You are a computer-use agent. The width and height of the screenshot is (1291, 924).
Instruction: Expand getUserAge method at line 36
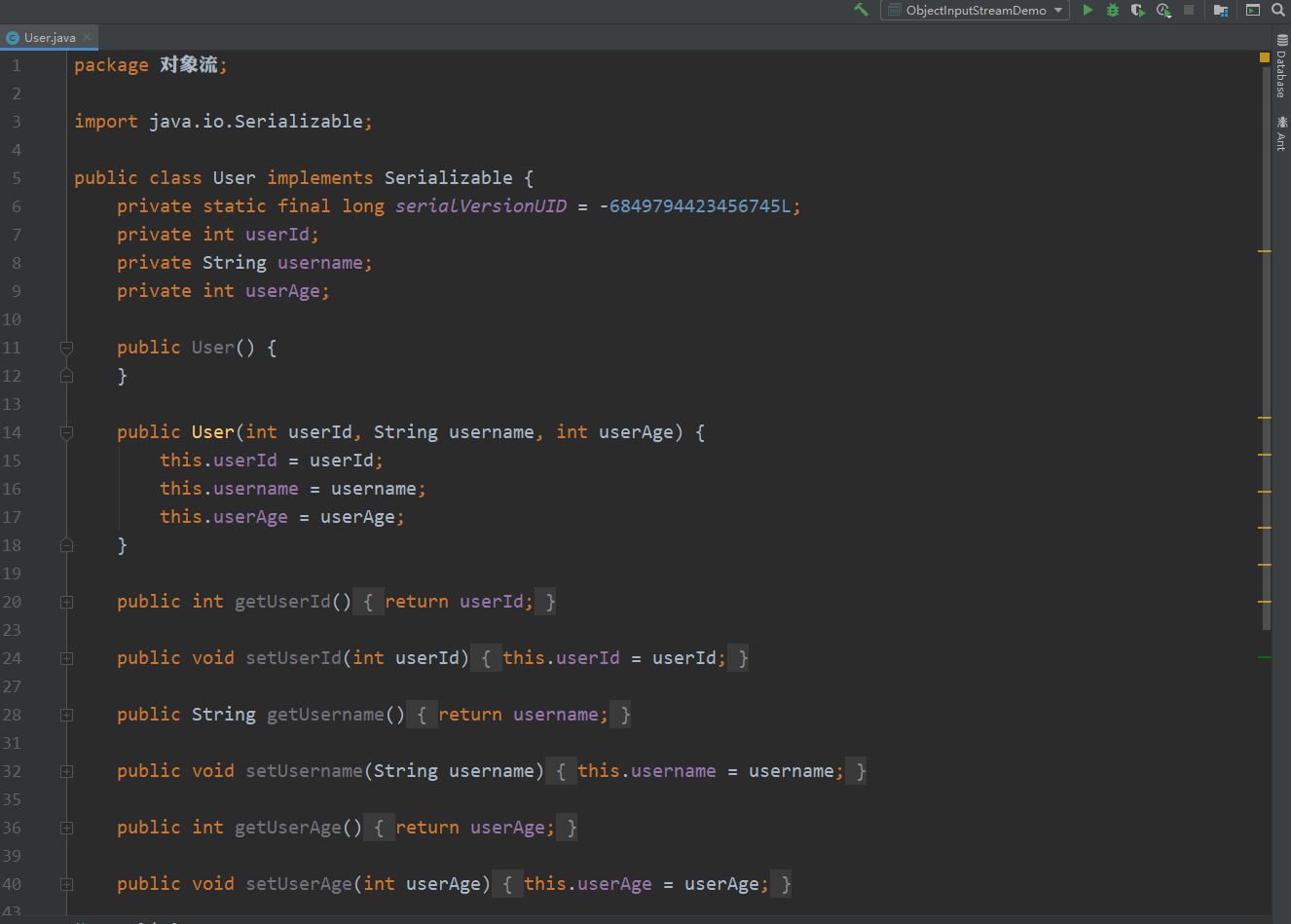66,828
